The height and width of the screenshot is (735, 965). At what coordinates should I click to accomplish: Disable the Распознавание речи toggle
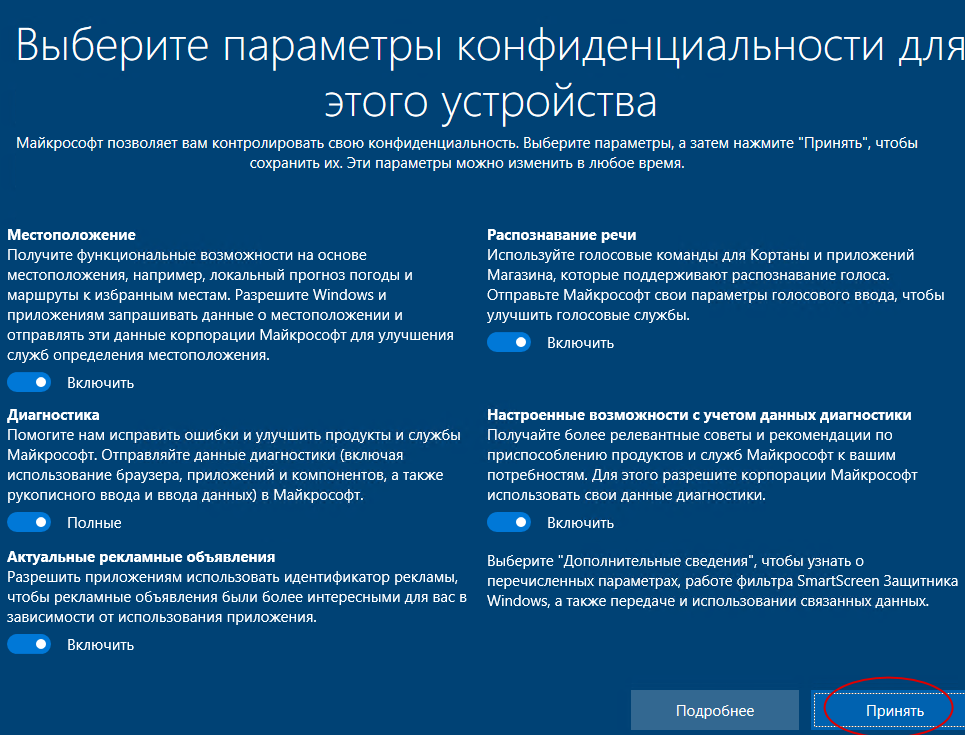(509, 342)
